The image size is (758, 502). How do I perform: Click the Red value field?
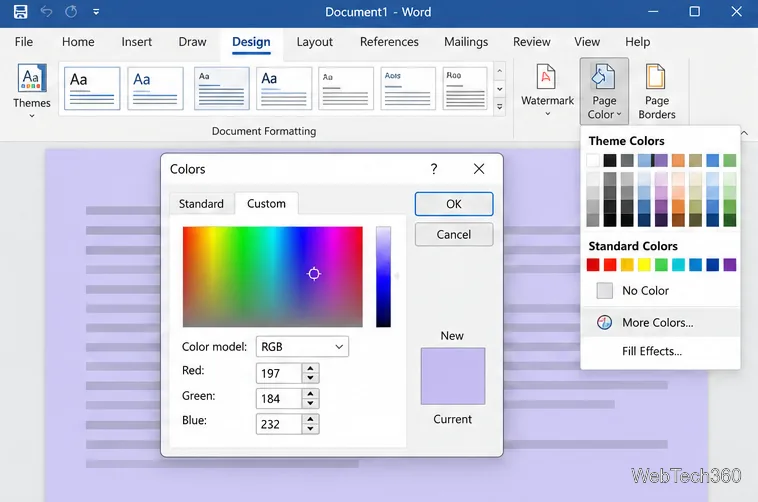[279, 373]
